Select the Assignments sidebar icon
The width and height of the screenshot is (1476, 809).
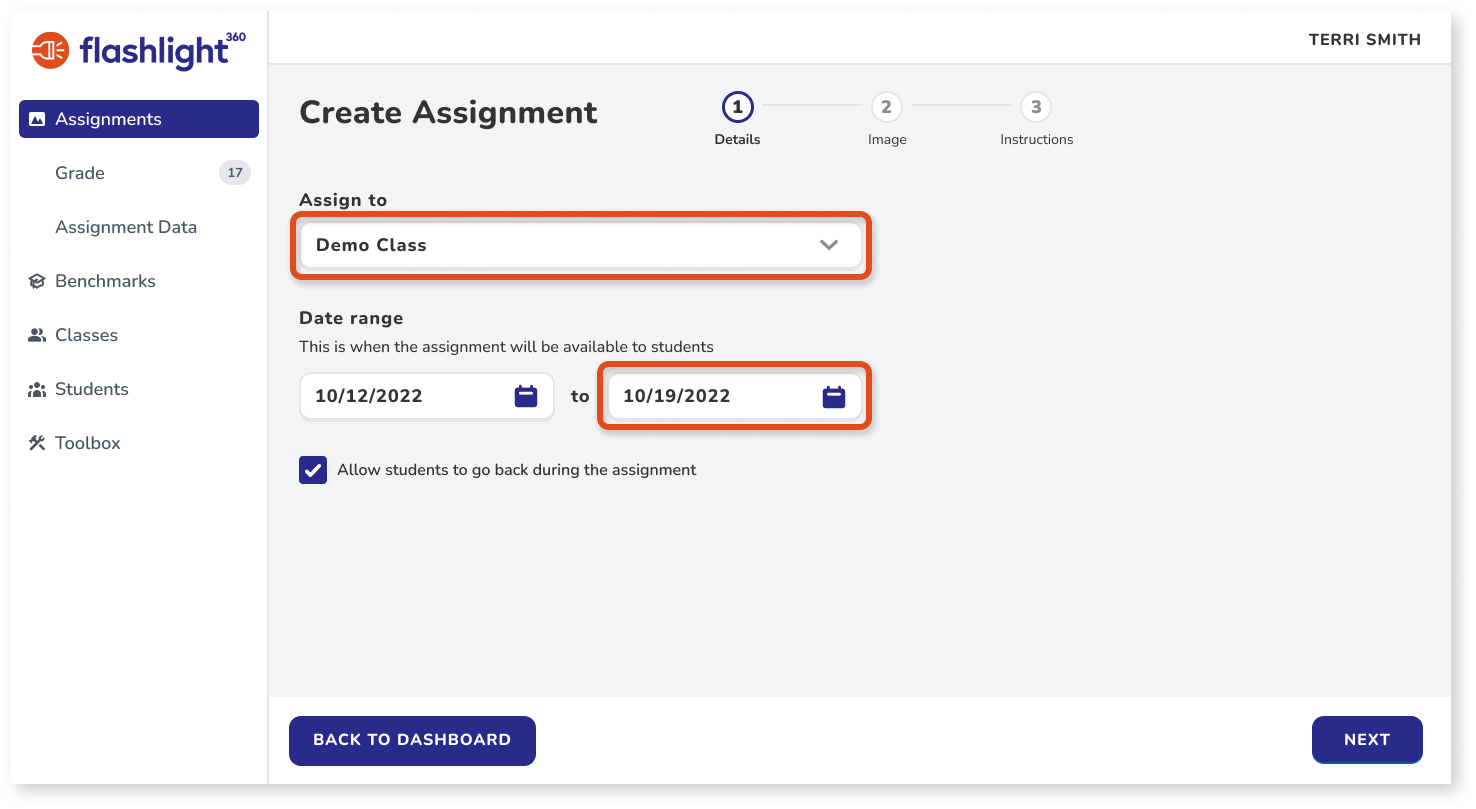(x=35, y=118)
